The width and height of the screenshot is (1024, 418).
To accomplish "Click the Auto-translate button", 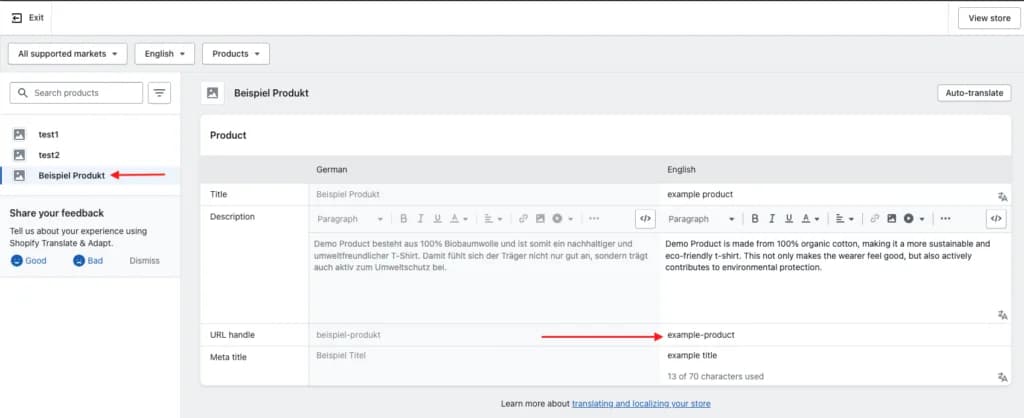I will click(974, 93).
